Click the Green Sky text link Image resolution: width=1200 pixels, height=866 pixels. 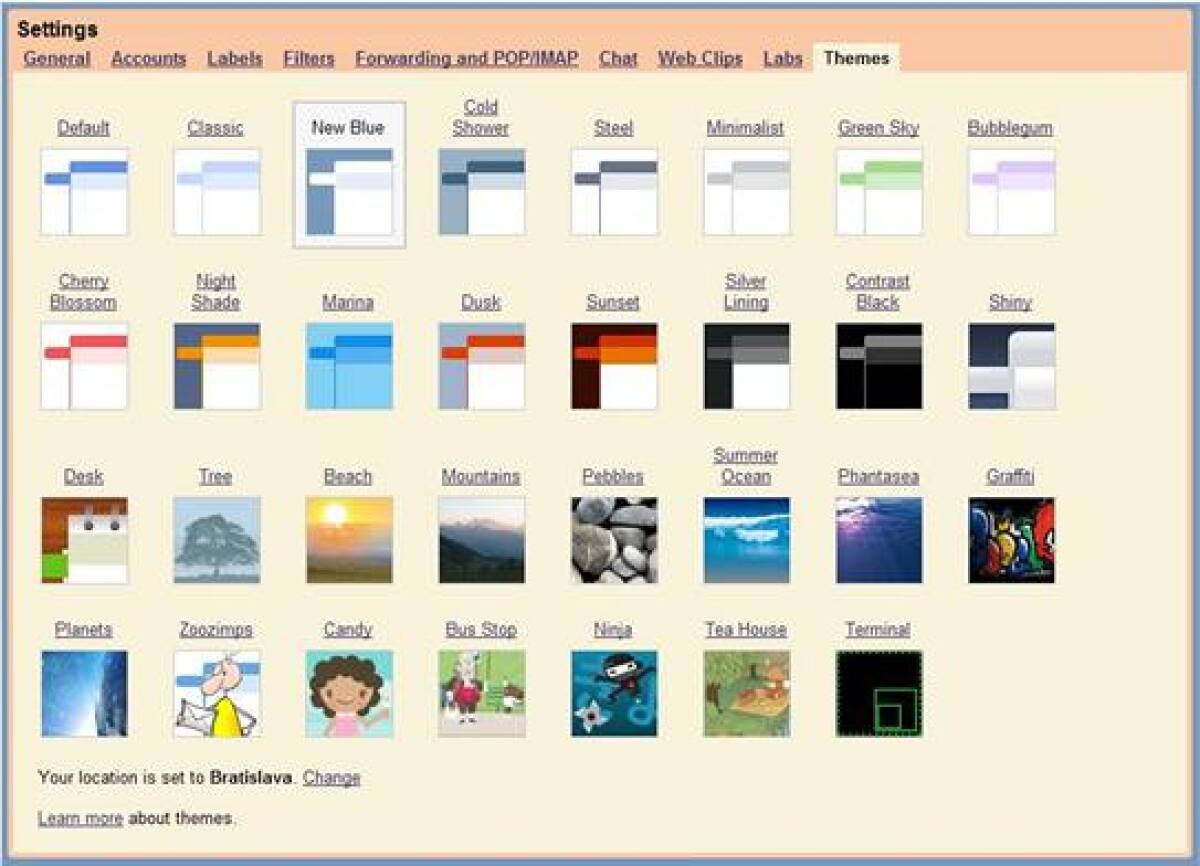(x=878, y=127)
